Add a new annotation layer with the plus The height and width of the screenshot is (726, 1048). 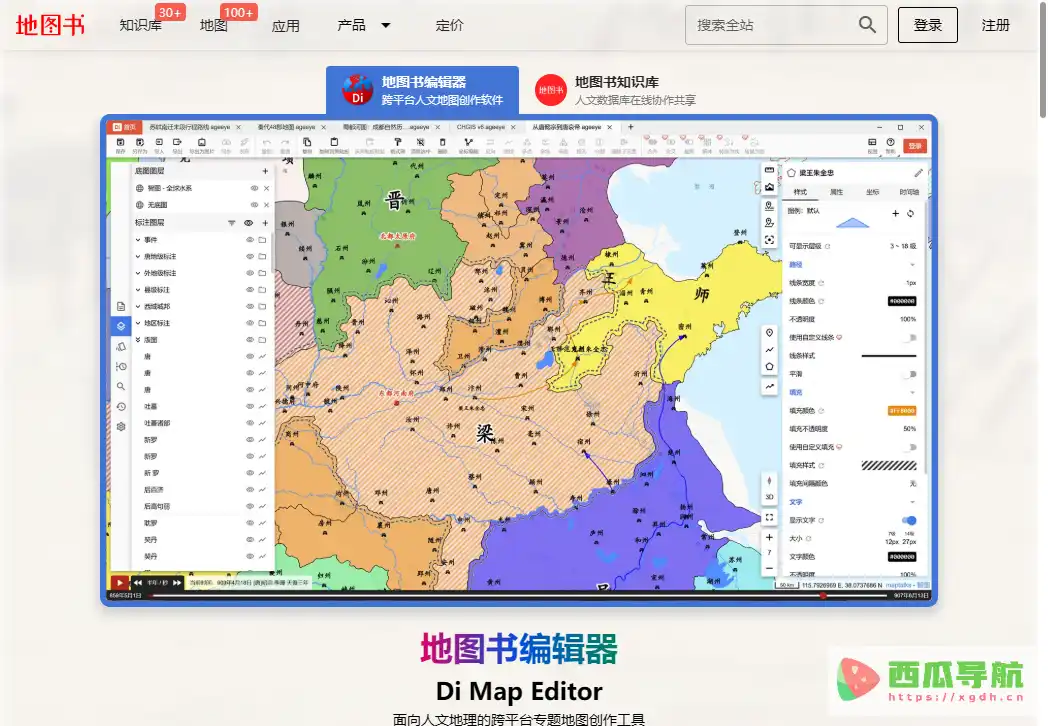pyautogui.click(x=265, y=223)
